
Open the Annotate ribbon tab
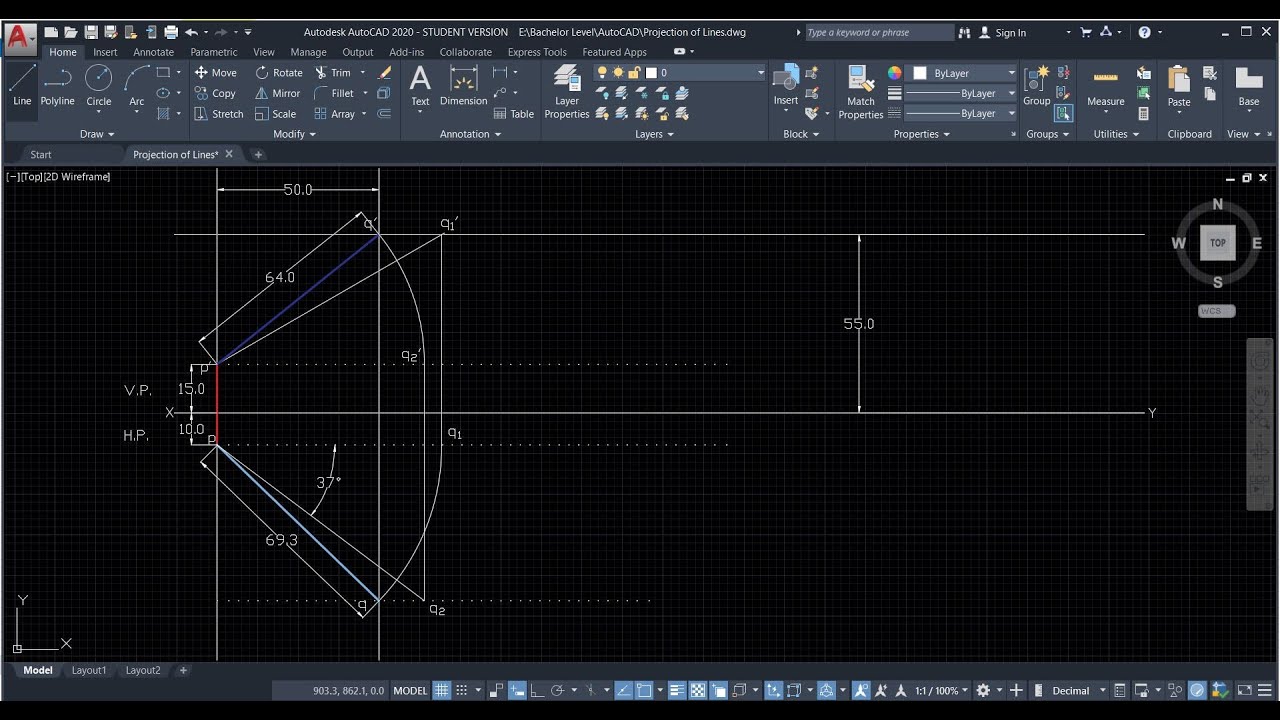[153, 52]
